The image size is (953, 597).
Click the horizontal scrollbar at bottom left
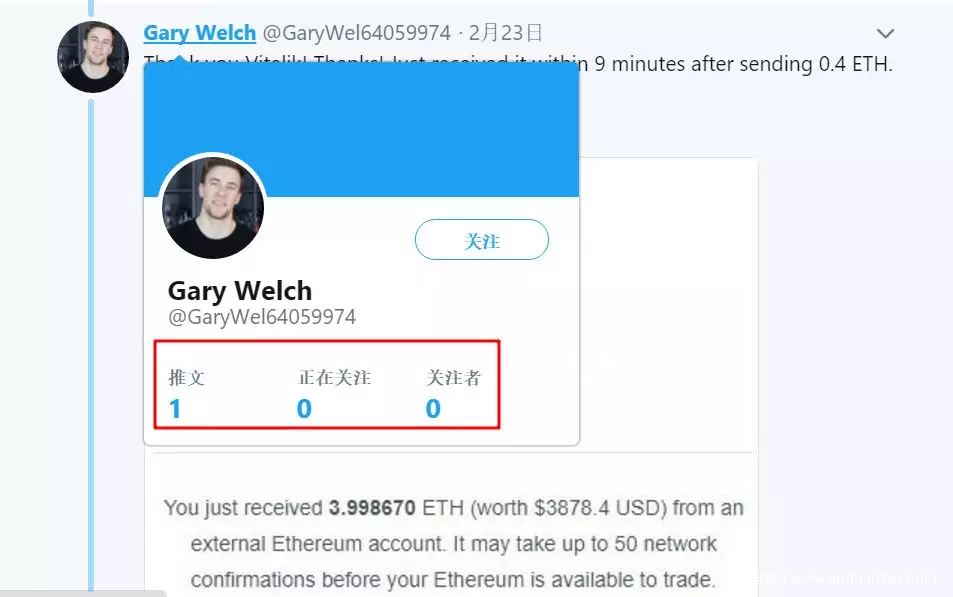[x=83, y=593]
